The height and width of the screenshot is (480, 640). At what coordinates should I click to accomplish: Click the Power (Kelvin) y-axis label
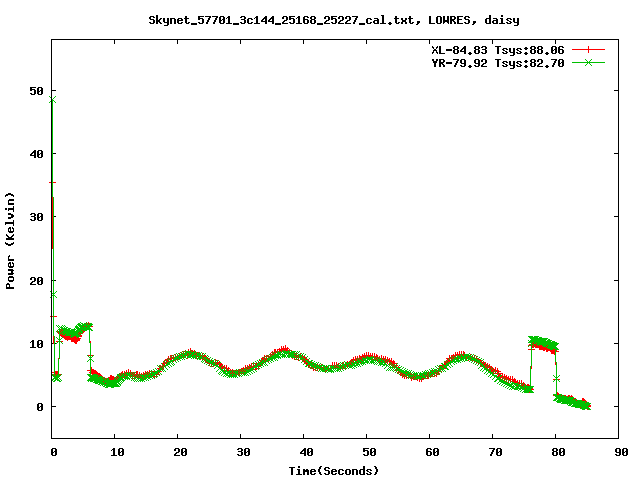tap(10, 241)
